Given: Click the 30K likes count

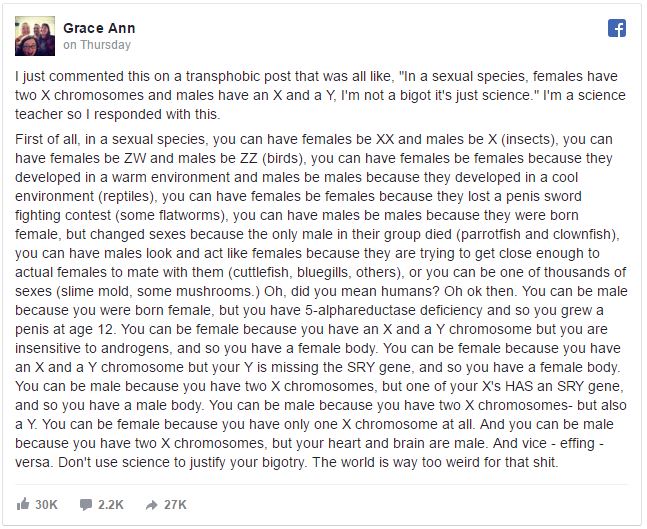Looking at the screenshot, I should click(46, 504).
